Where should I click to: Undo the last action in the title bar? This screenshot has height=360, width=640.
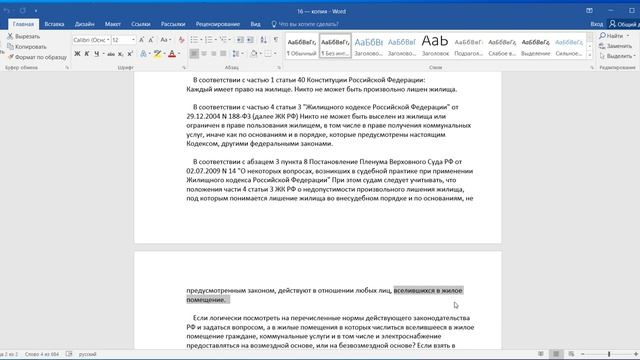pos(6,10)
